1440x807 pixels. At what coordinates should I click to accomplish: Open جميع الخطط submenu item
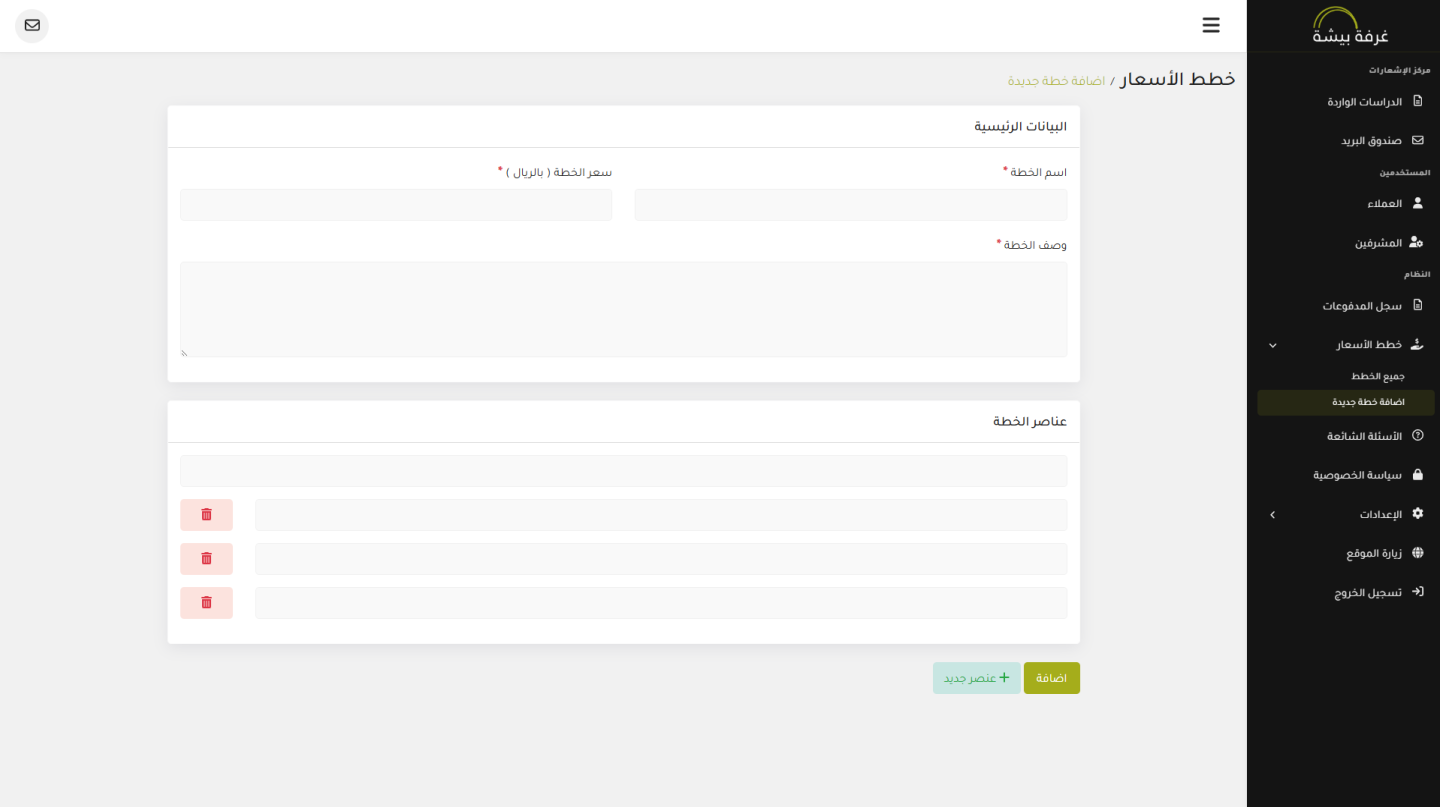click(x=1378, y=377)
